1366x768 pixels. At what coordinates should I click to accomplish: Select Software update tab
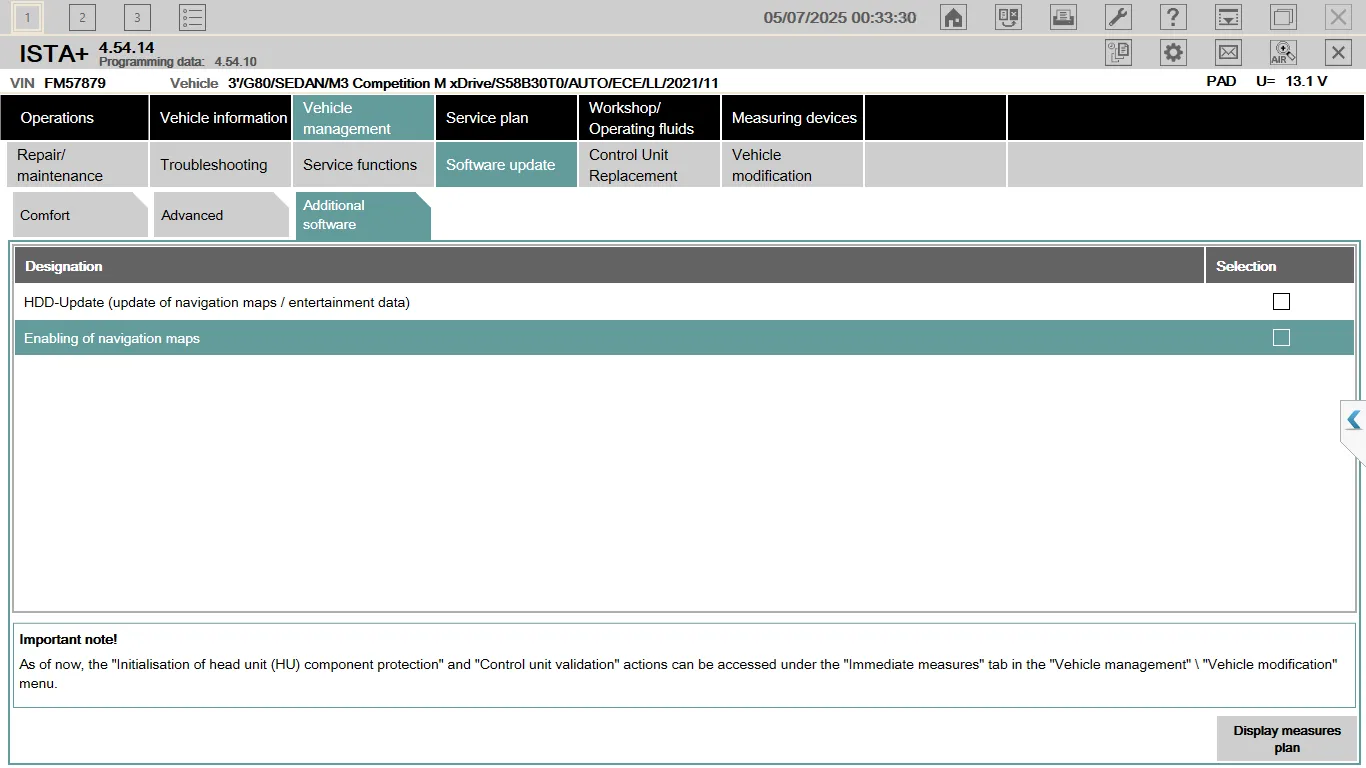point(507,165)
